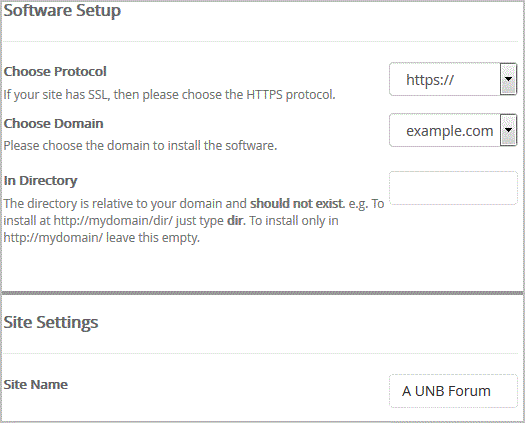This screenshot has width=525, height=423.
Task: Click the Choose Domain label
Action: coord(53,123)
